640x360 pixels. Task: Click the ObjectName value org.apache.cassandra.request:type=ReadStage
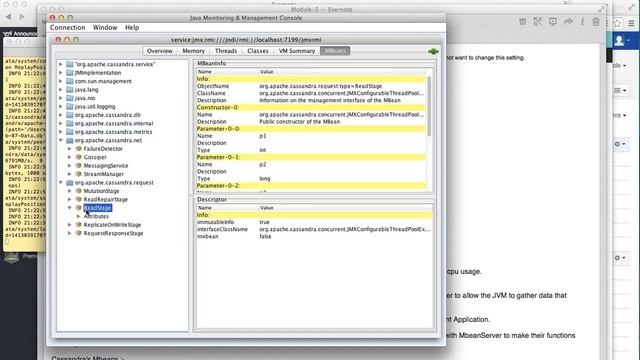321,86
